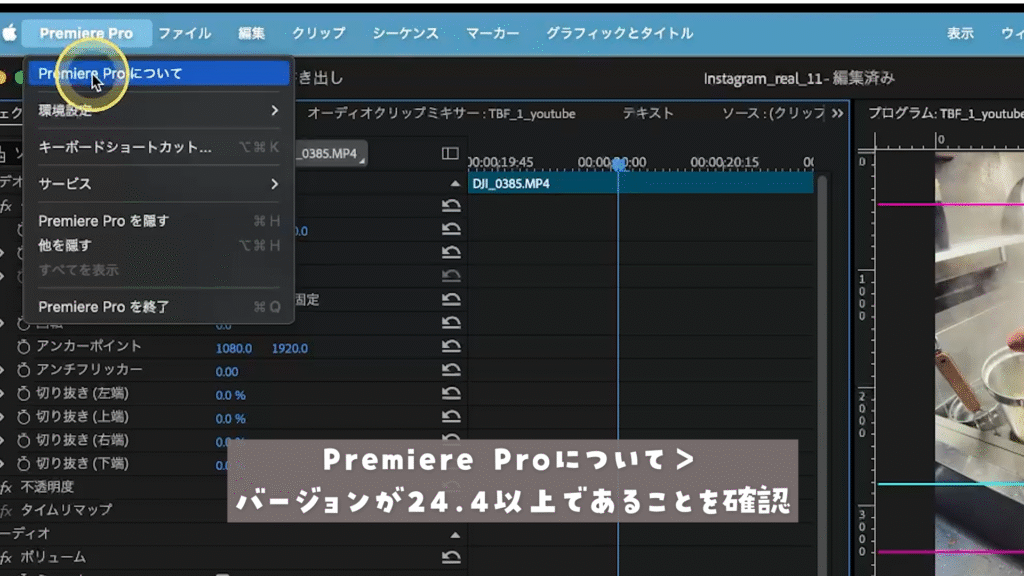Toggle animation stopwatch for アンカーポイント
This screenshot has width=1024, height=576.
tap(24, 347)
